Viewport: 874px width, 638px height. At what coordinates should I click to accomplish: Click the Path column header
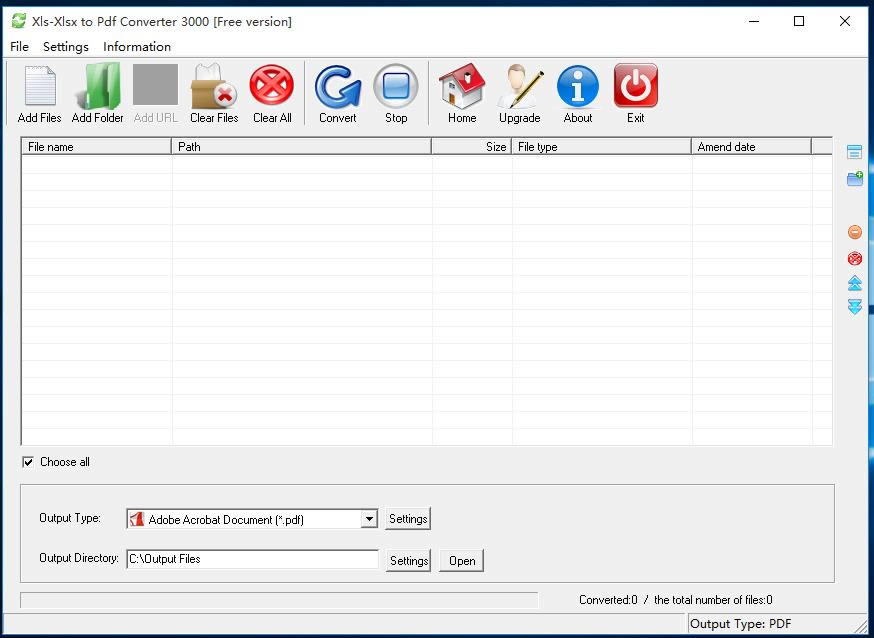[x=302, y=147]
